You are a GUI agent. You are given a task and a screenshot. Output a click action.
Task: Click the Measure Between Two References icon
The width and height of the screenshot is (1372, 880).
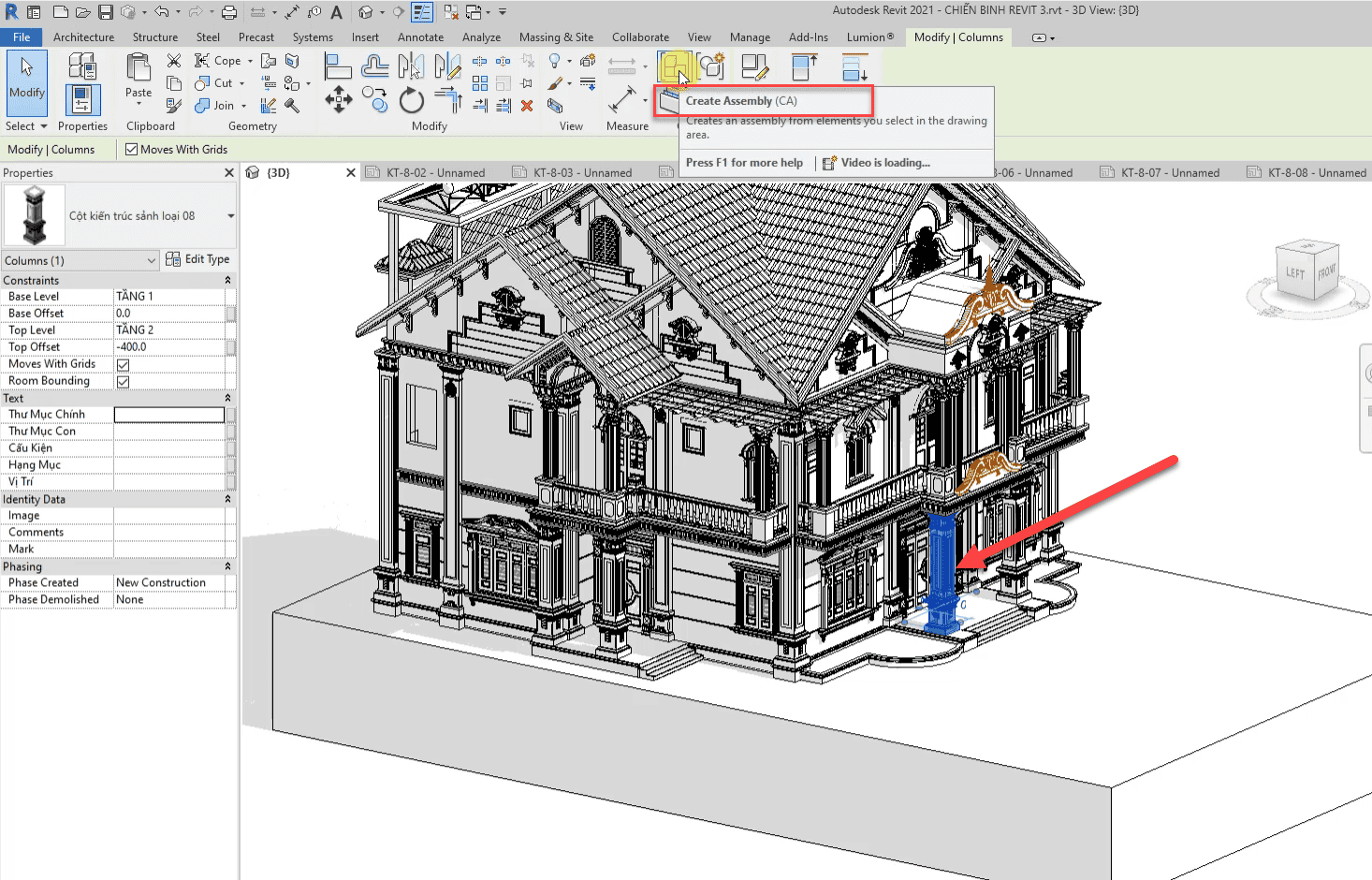click(x=621, y=66)
